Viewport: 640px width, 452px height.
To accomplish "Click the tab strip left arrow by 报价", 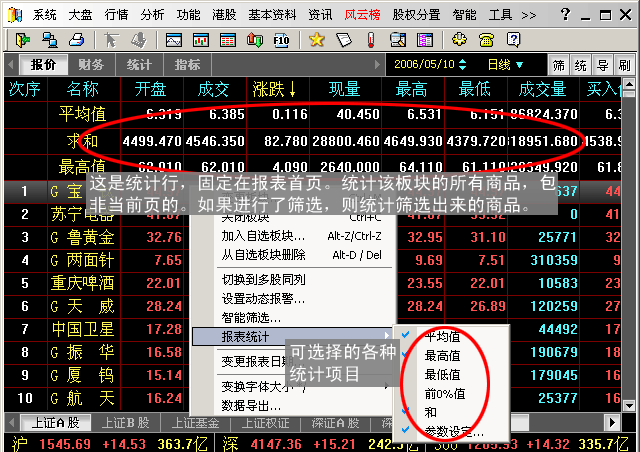I will [x=11, y=65].
